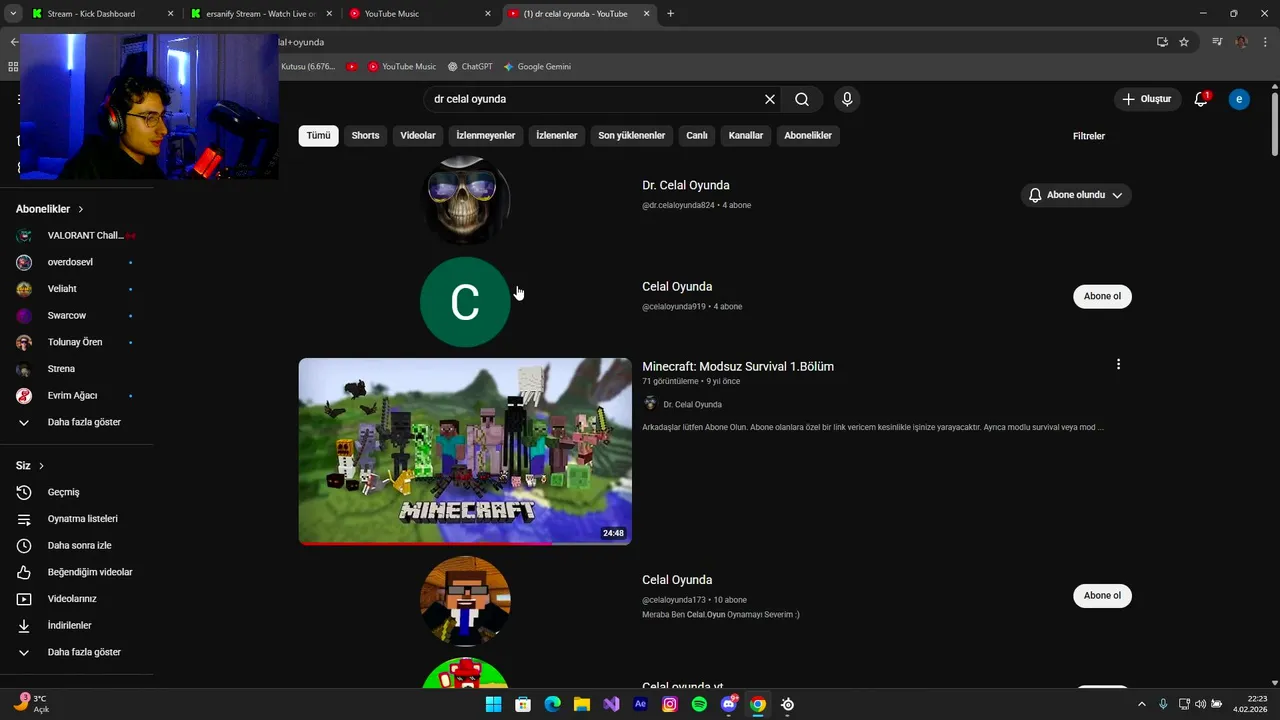Open After Effects from the taskbar
Image resolution: width=1280 pixels, height=720 pixels.
tap(641, 704)
